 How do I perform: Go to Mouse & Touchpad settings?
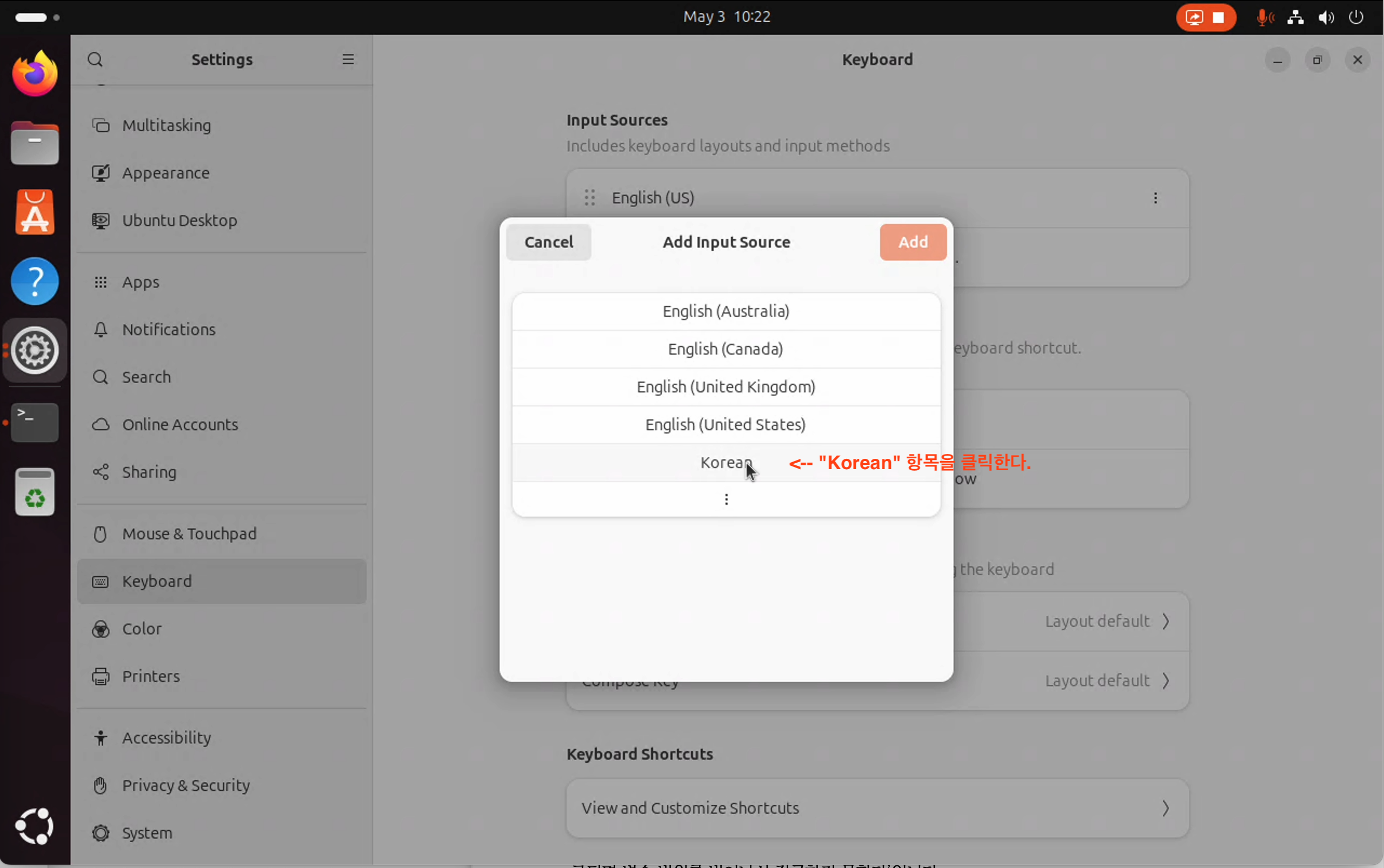click(189, 534)
